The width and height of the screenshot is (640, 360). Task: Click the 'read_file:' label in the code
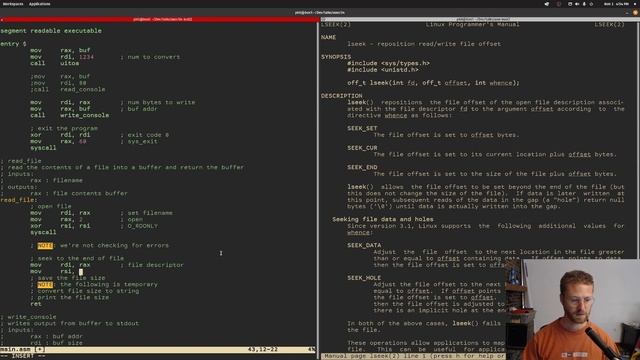click(19, 200)
